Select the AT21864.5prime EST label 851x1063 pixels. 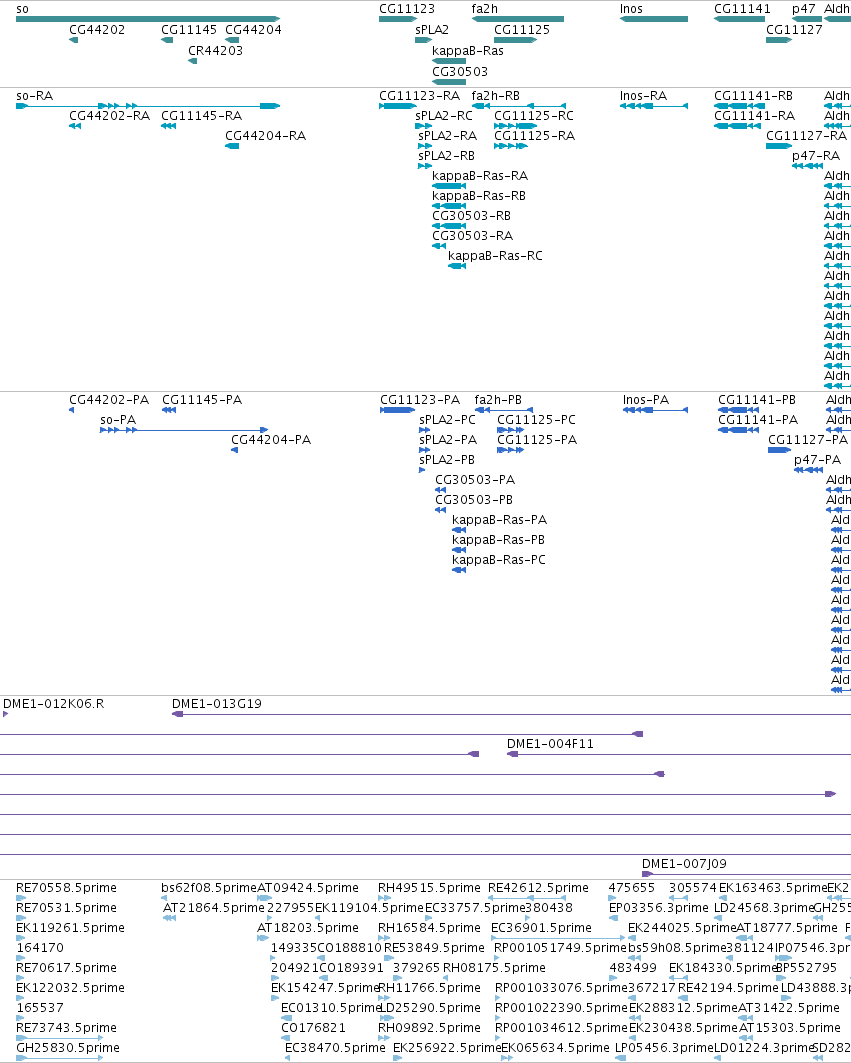coord(214,908)
